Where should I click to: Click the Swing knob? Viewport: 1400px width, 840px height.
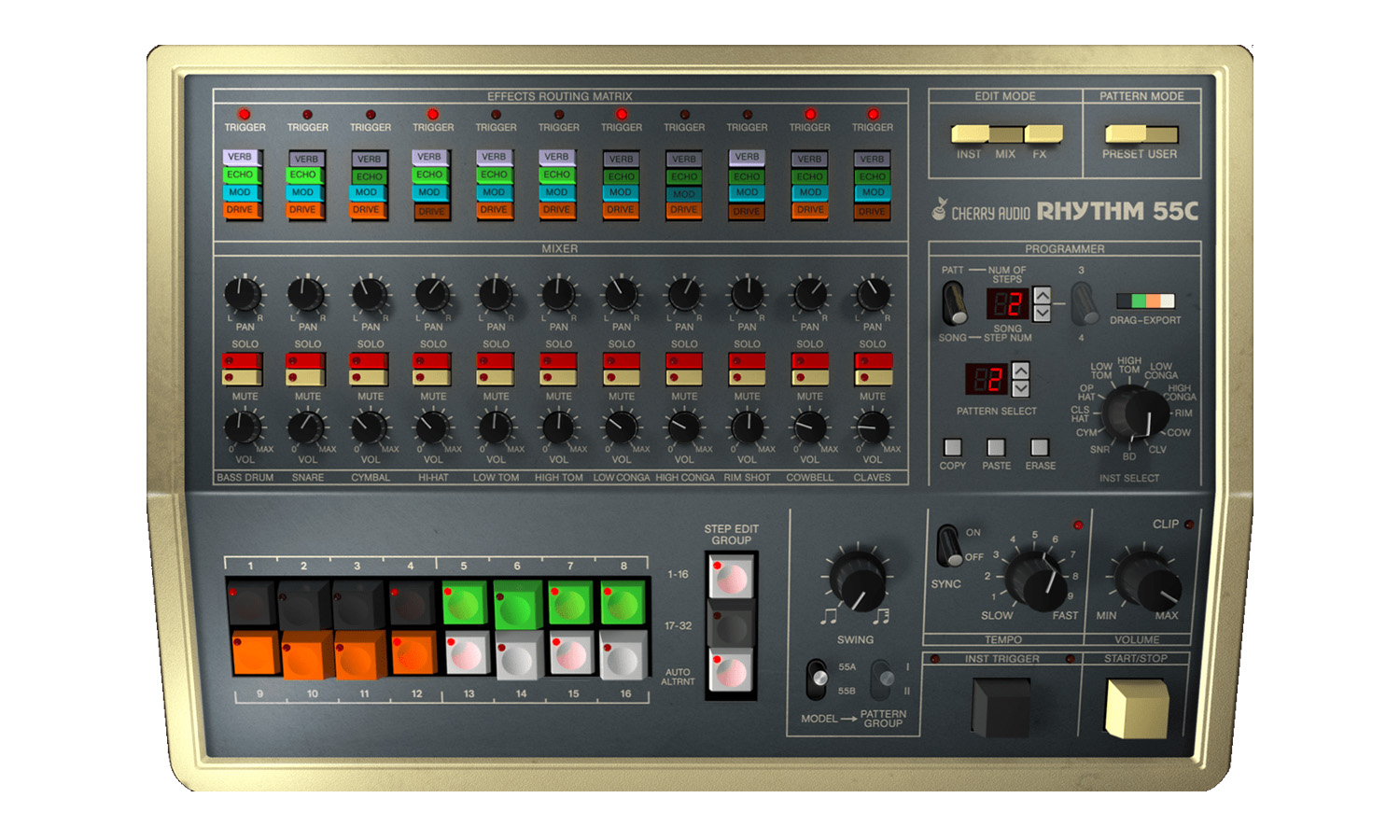pos(857,581)
